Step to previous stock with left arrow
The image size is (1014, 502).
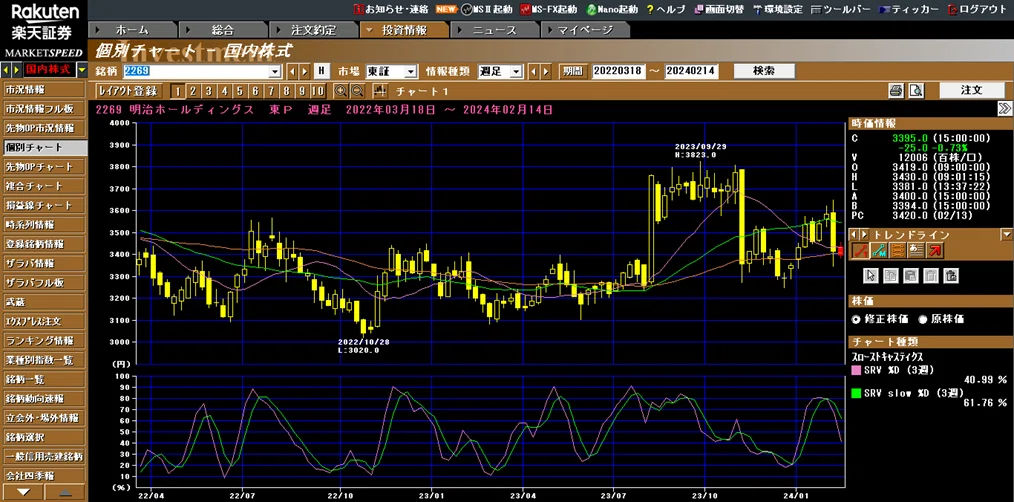click(x=292, y=71)
